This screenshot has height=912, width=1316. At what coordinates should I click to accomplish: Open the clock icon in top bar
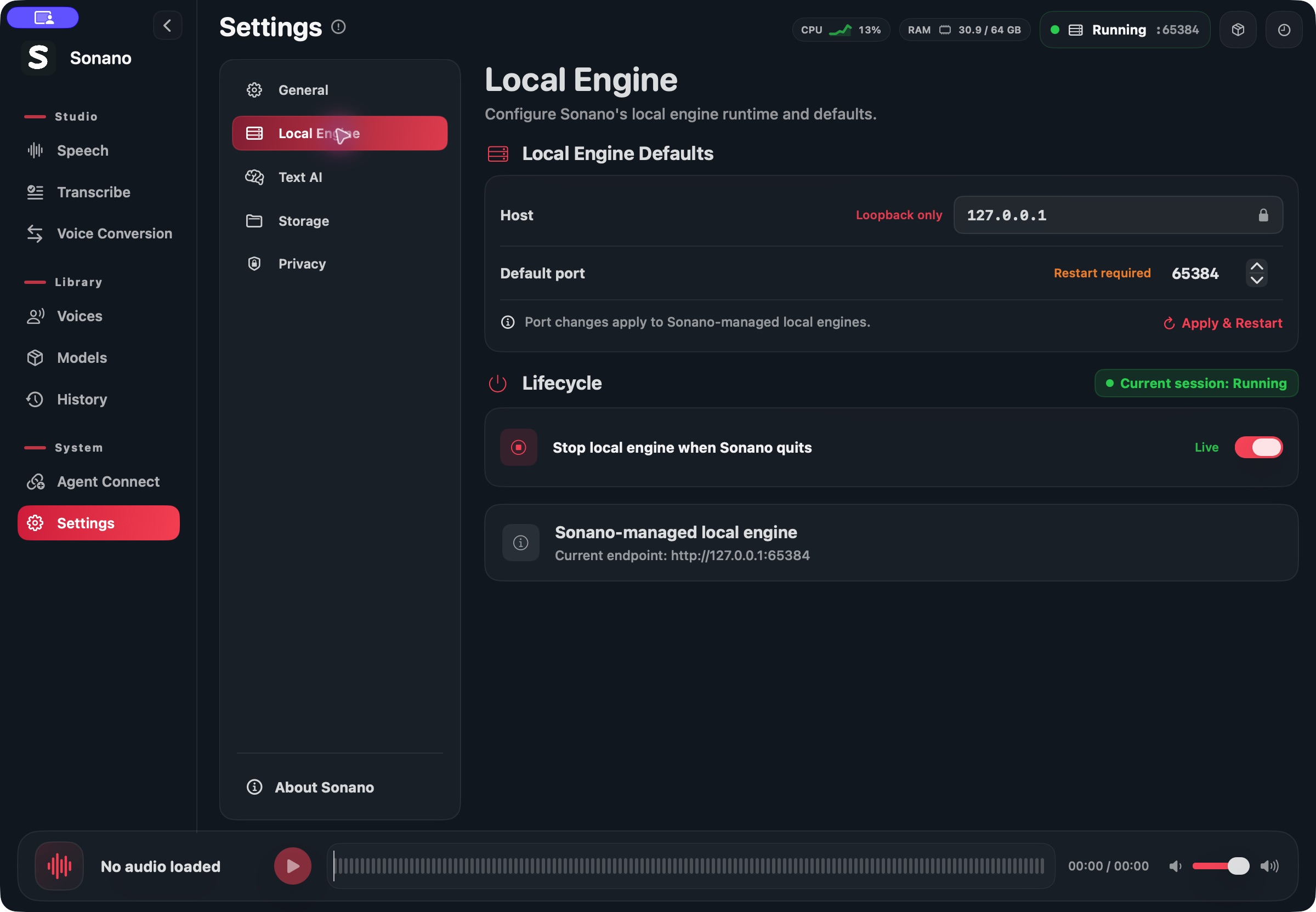(1284, 30)
